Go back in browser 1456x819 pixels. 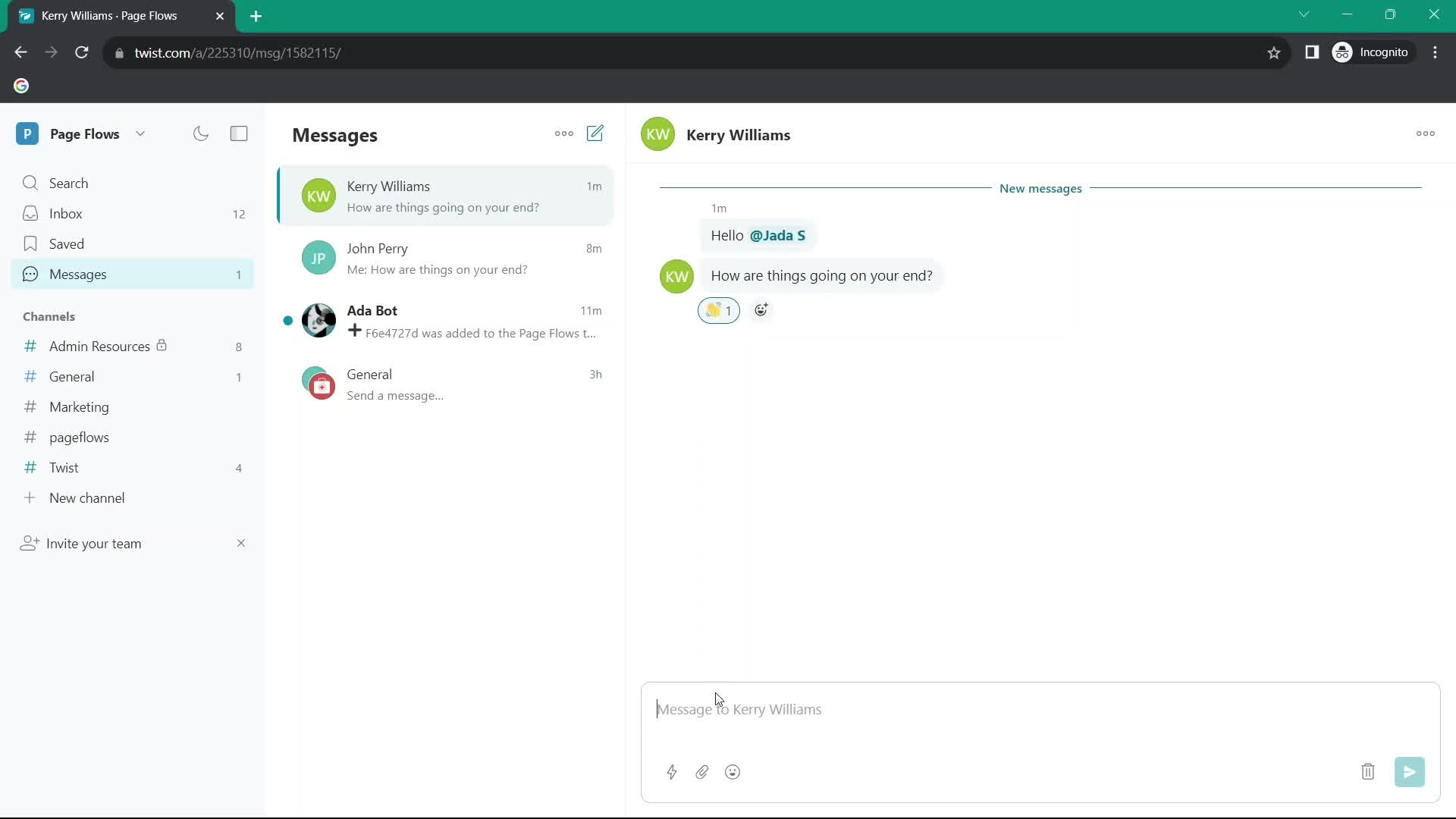point(20,52)
